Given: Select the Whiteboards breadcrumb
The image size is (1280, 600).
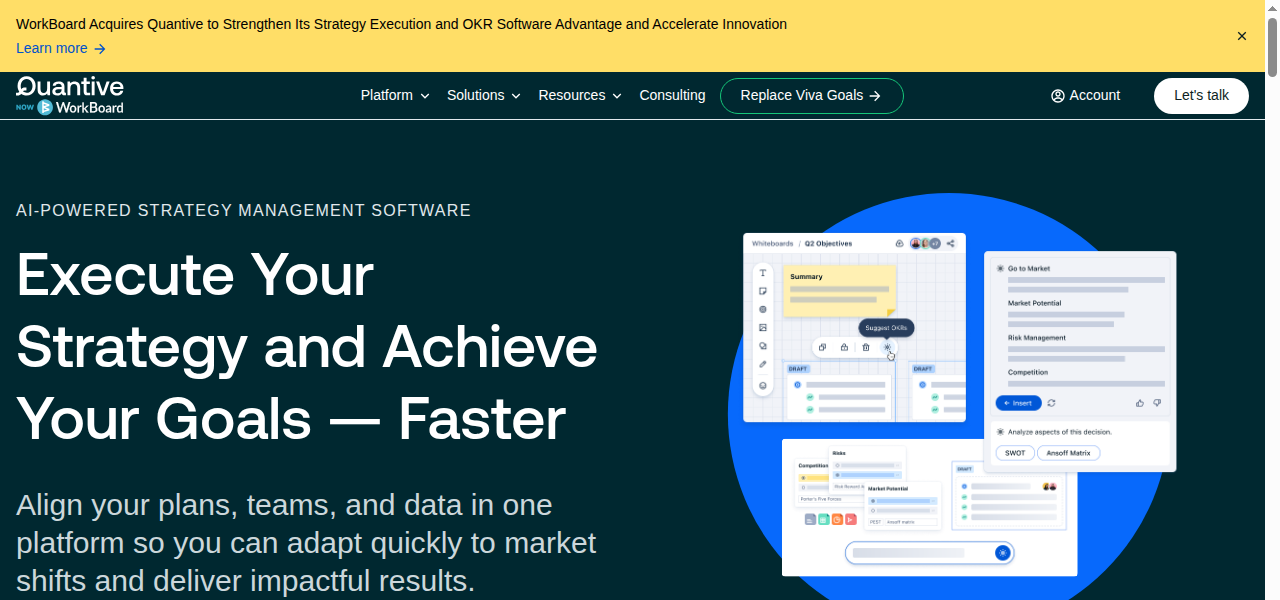Looking at the screenshot, I should [x=772, y=243].
